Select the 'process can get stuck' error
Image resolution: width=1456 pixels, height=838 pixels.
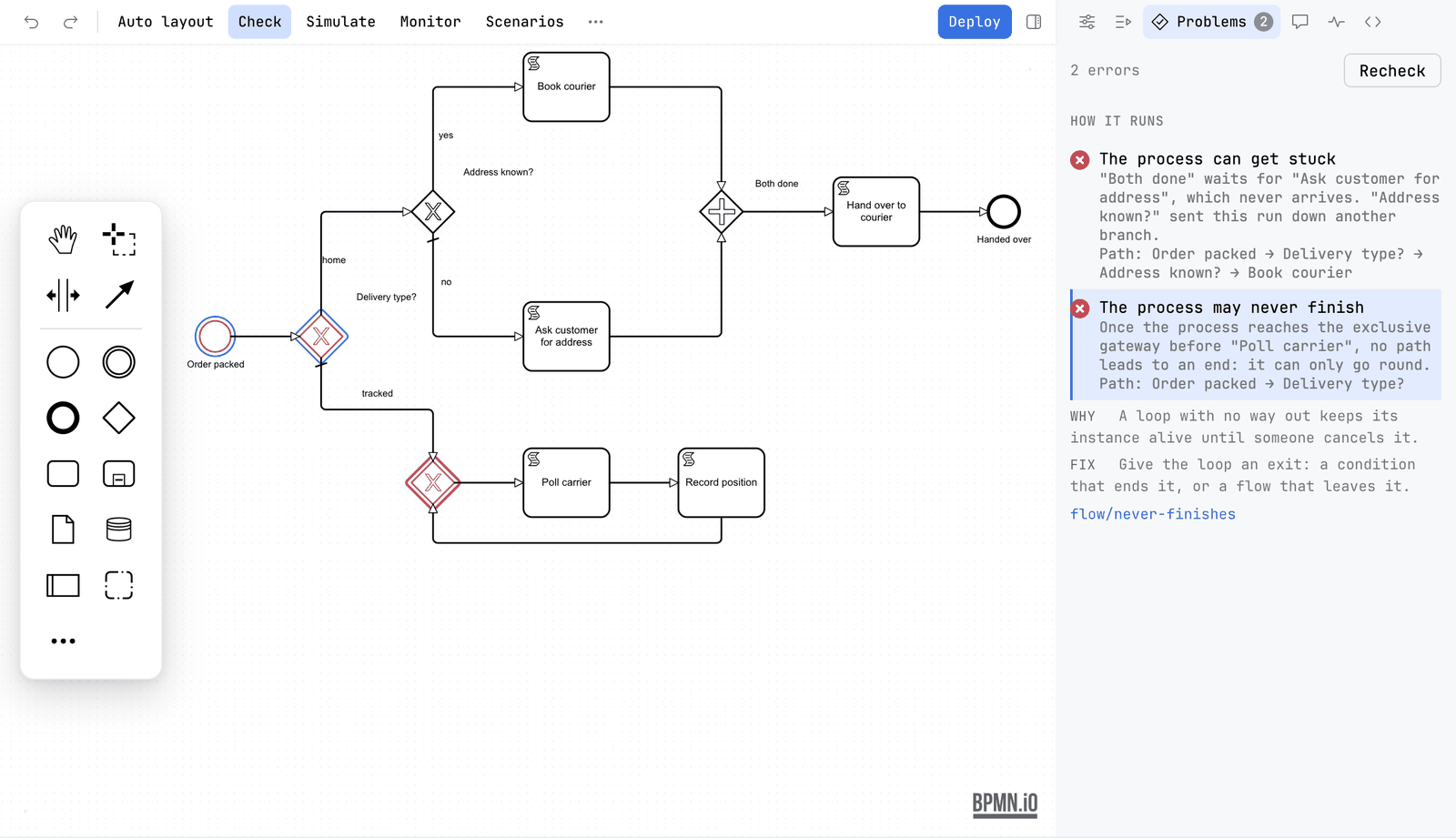pyautogui.click(x=1256, y=215)
